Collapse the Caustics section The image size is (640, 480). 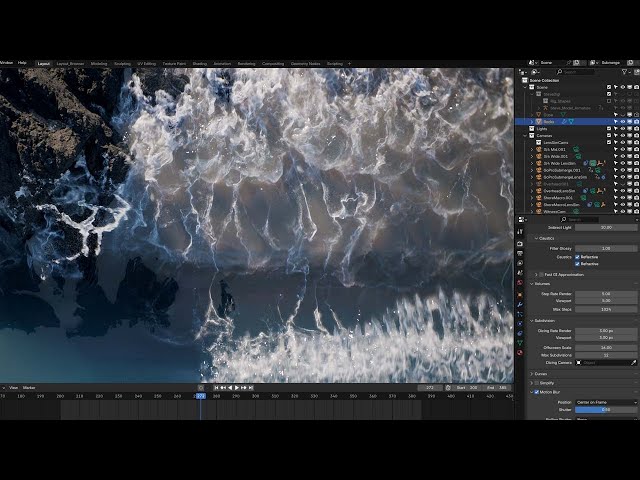tap(536, 238)
